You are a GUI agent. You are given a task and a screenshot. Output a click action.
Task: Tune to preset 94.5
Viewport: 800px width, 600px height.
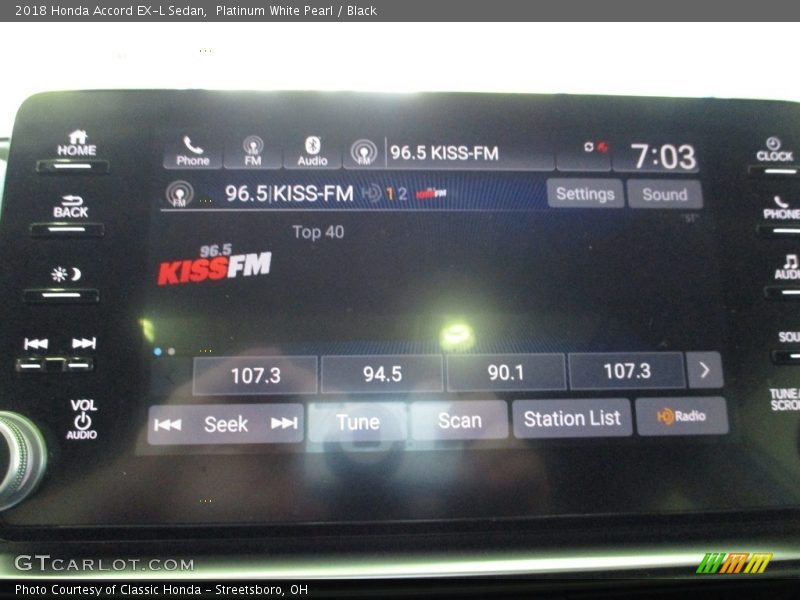tap(382, 374)
